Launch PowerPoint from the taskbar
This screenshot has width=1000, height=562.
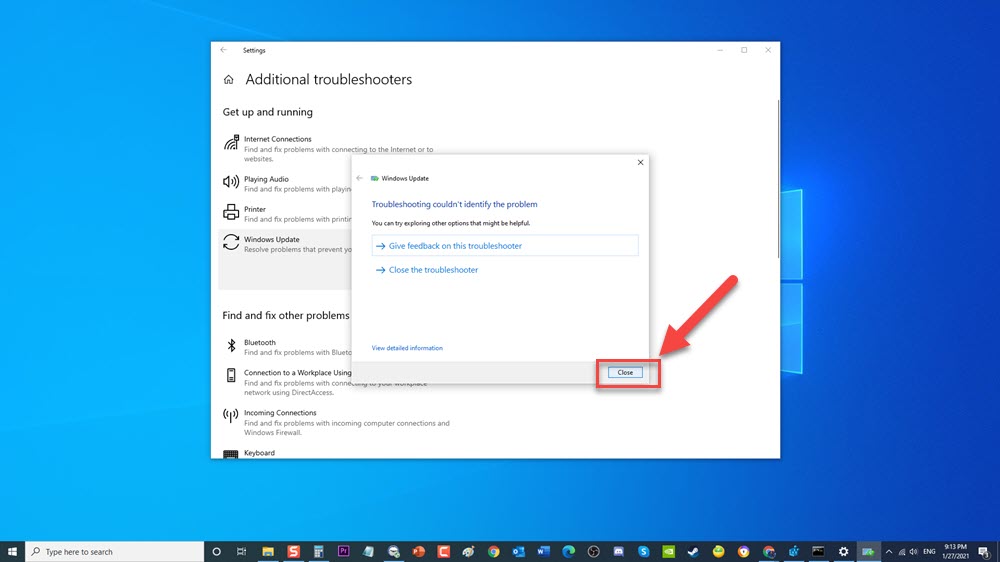(x=418, y=552)
